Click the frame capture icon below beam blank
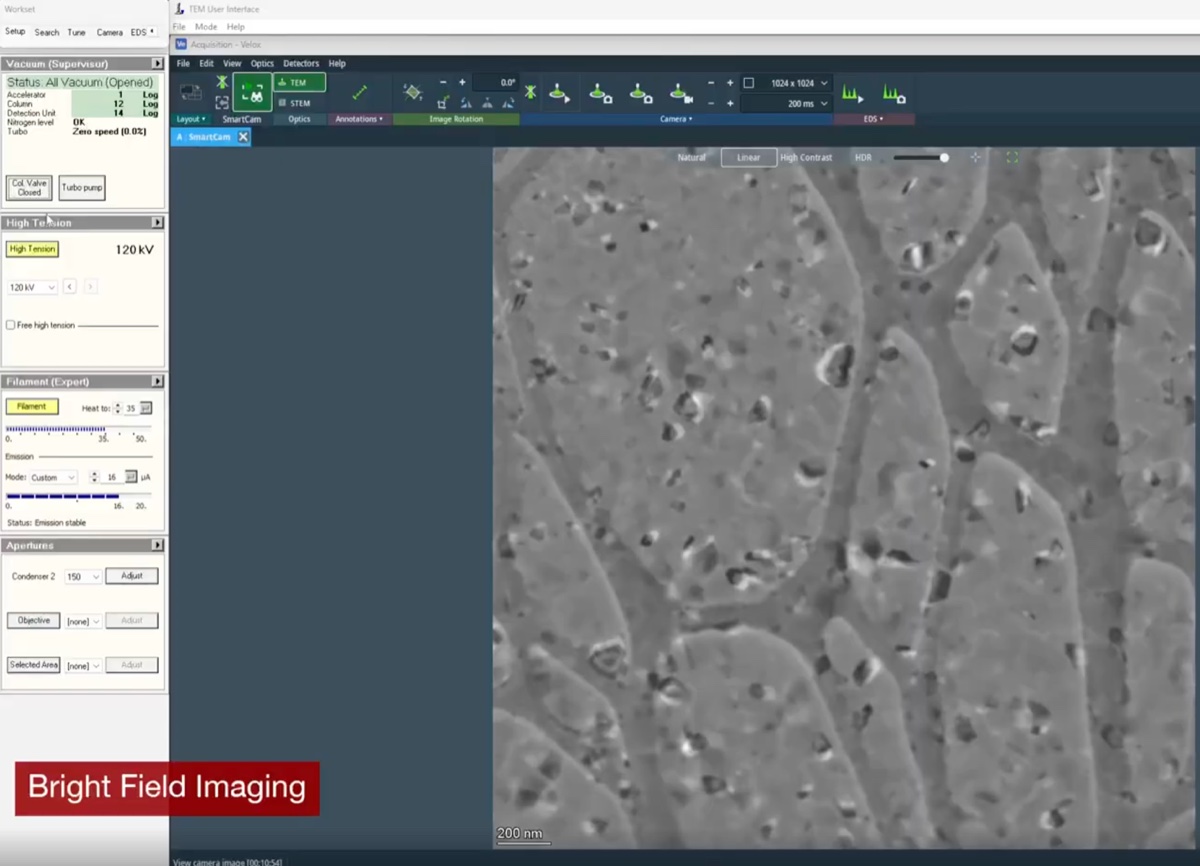The height and width of the screenshot is (866, 1200). pyautogui.click(x=222, y=102)
